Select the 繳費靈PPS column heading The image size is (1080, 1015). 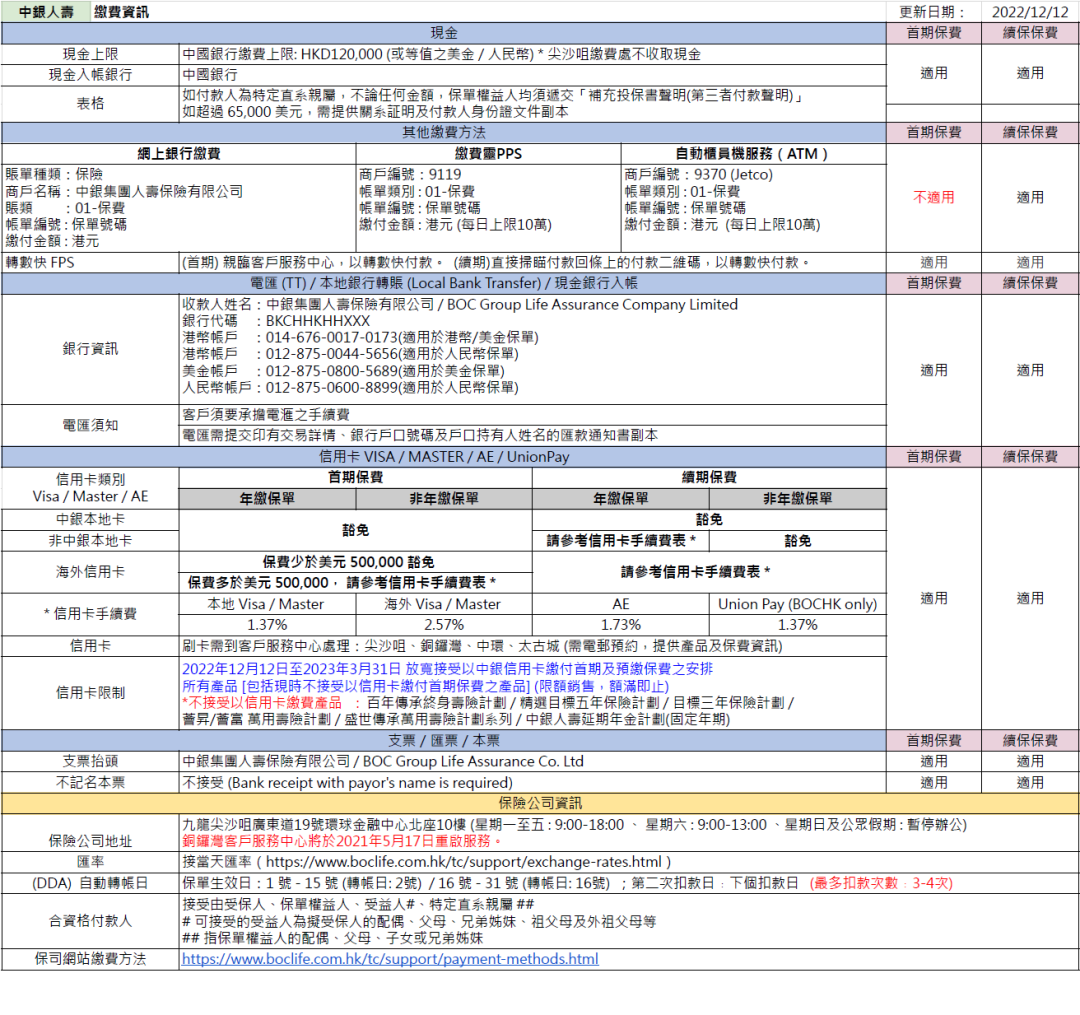point(488,154)
